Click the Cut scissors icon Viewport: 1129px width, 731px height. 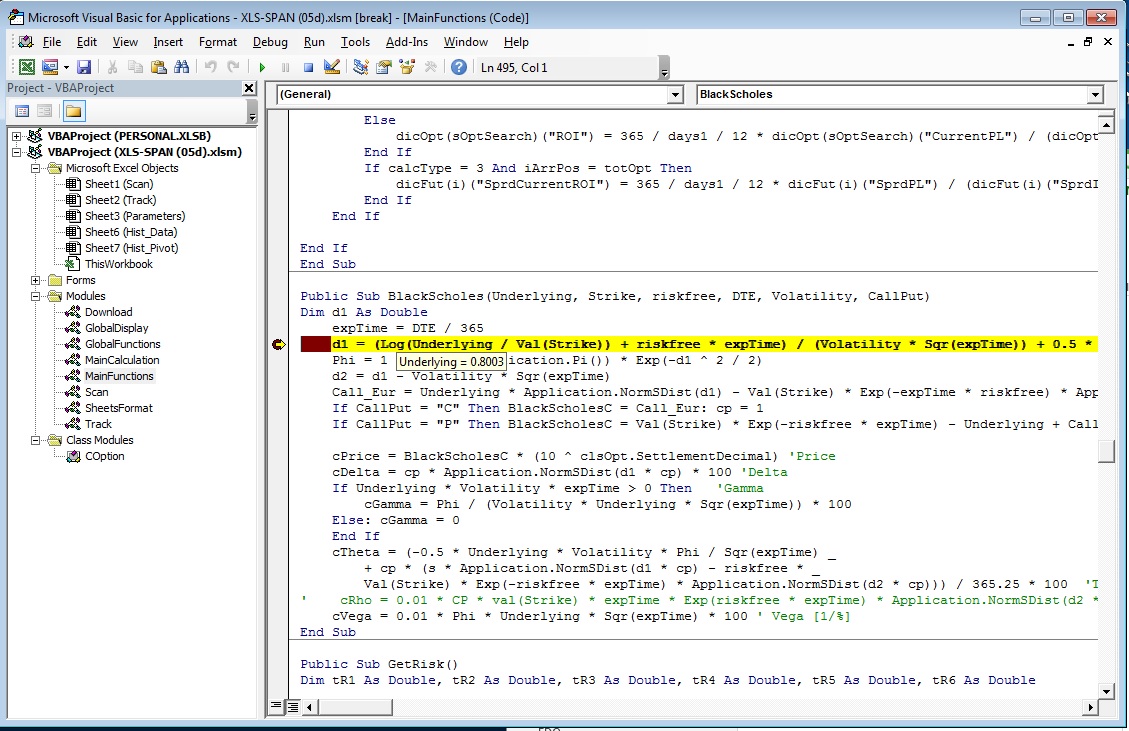click(112, 67)
